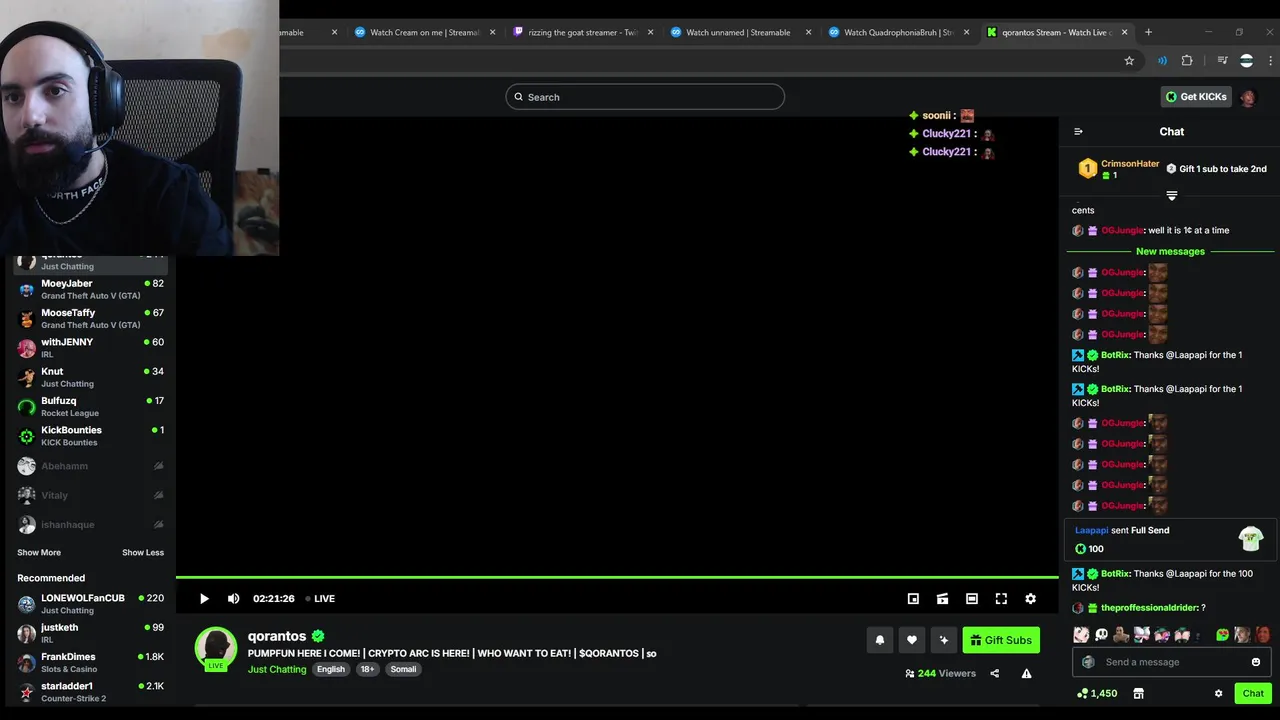
Task: Open the Just Chatting category link
Action: click(277, 670)
